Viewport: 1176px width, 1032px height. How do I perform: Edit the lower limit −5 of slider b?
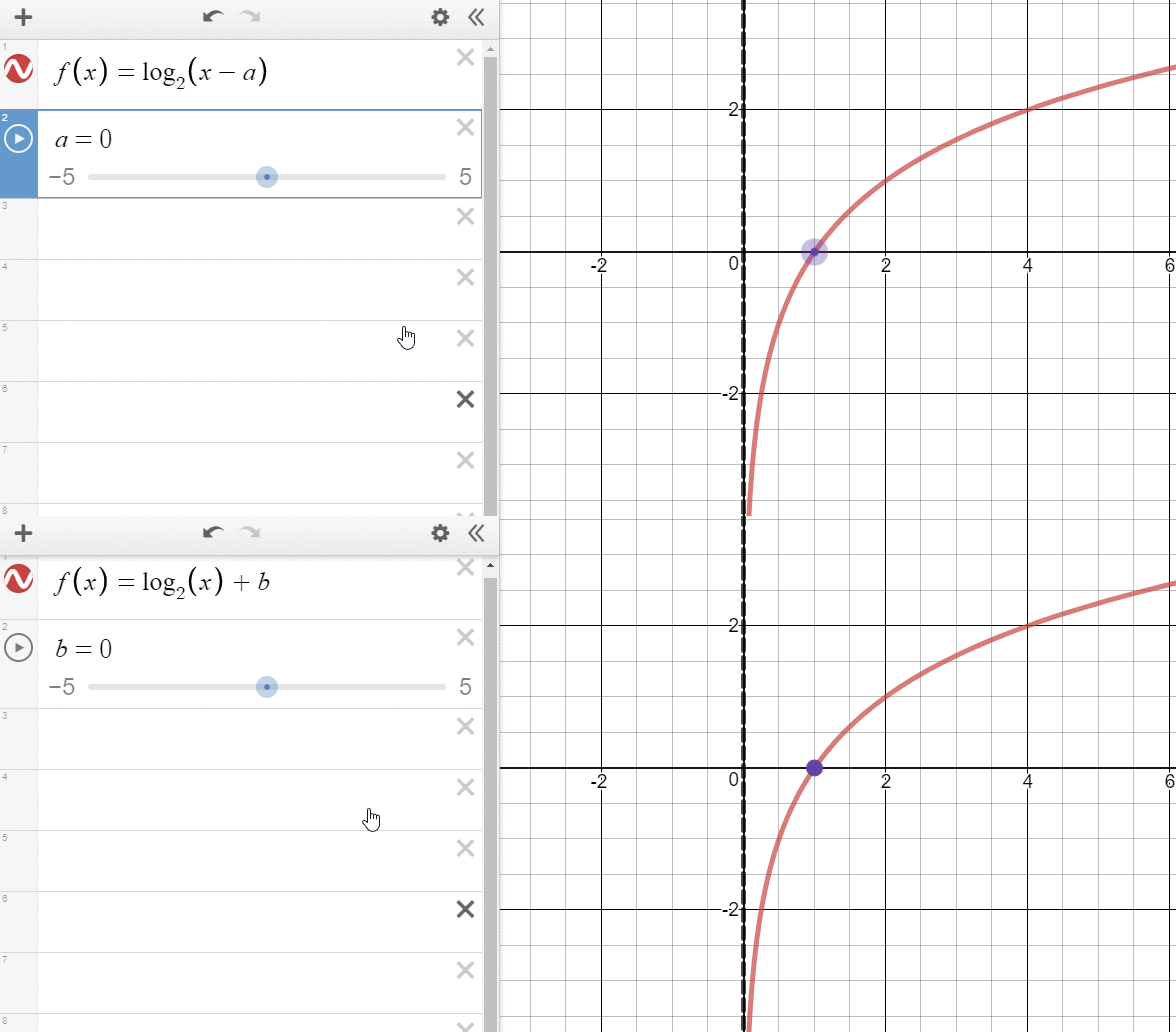(x=62, y=687)
